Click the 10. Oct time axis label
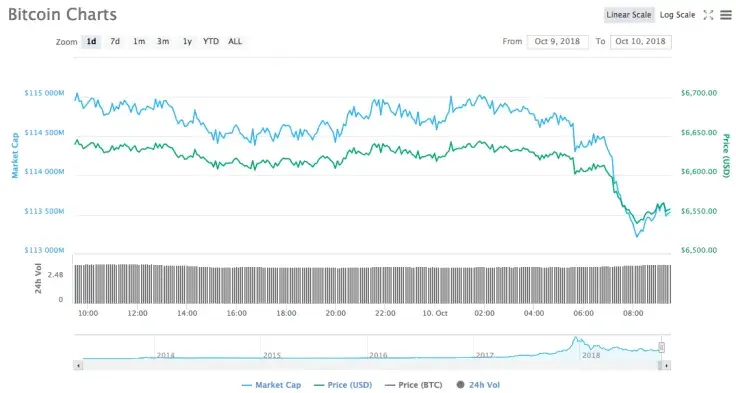 point(435,313)
